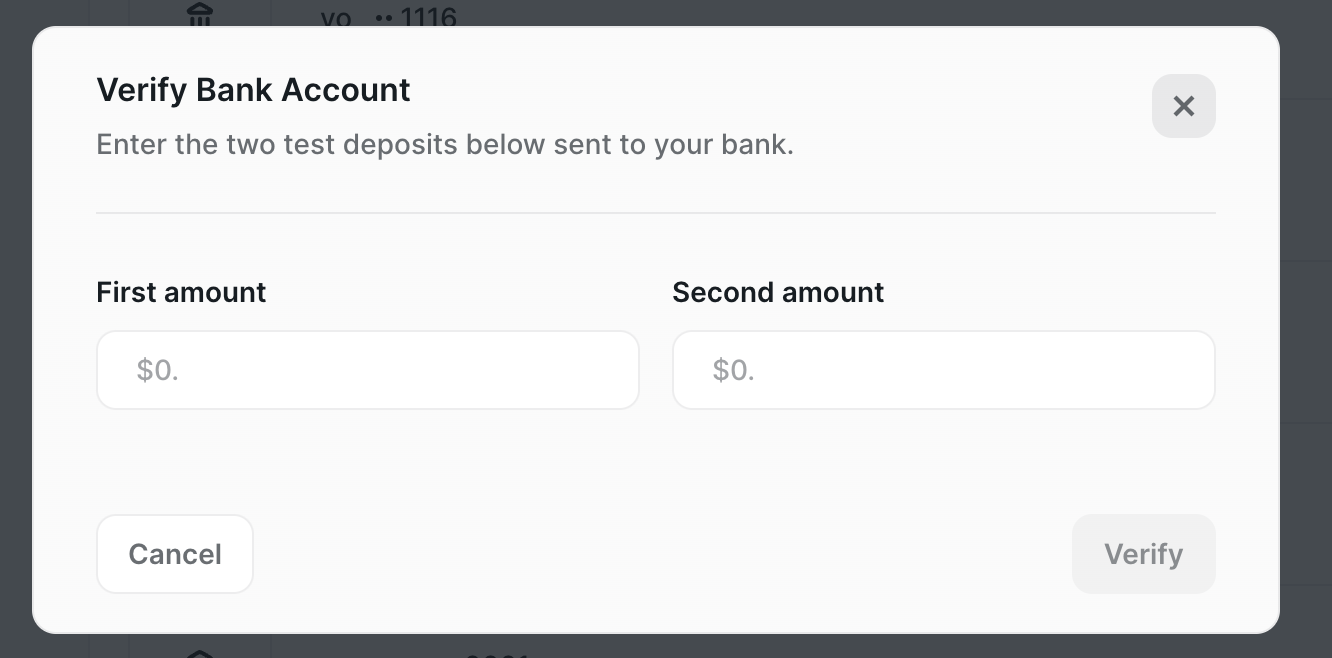The width and height of the screenshot is (1332, 658).
Task: Focus the Second amount input field
Action: [943, 370]
